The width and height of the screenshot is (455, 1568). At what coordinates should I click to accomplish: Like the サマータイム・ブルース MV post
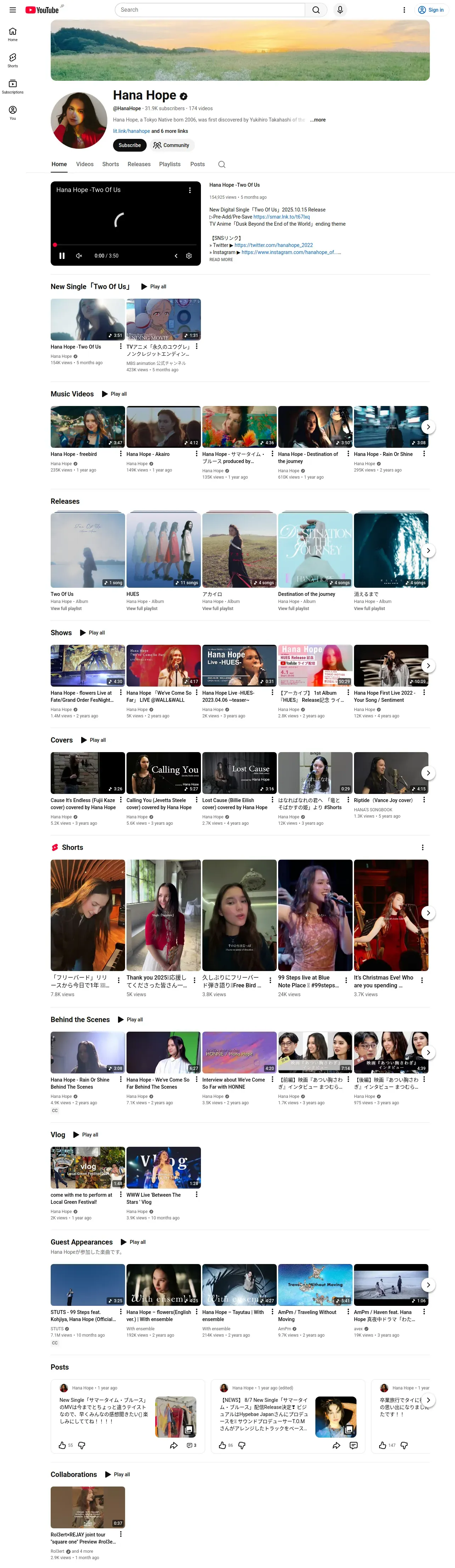(62, 1445)
